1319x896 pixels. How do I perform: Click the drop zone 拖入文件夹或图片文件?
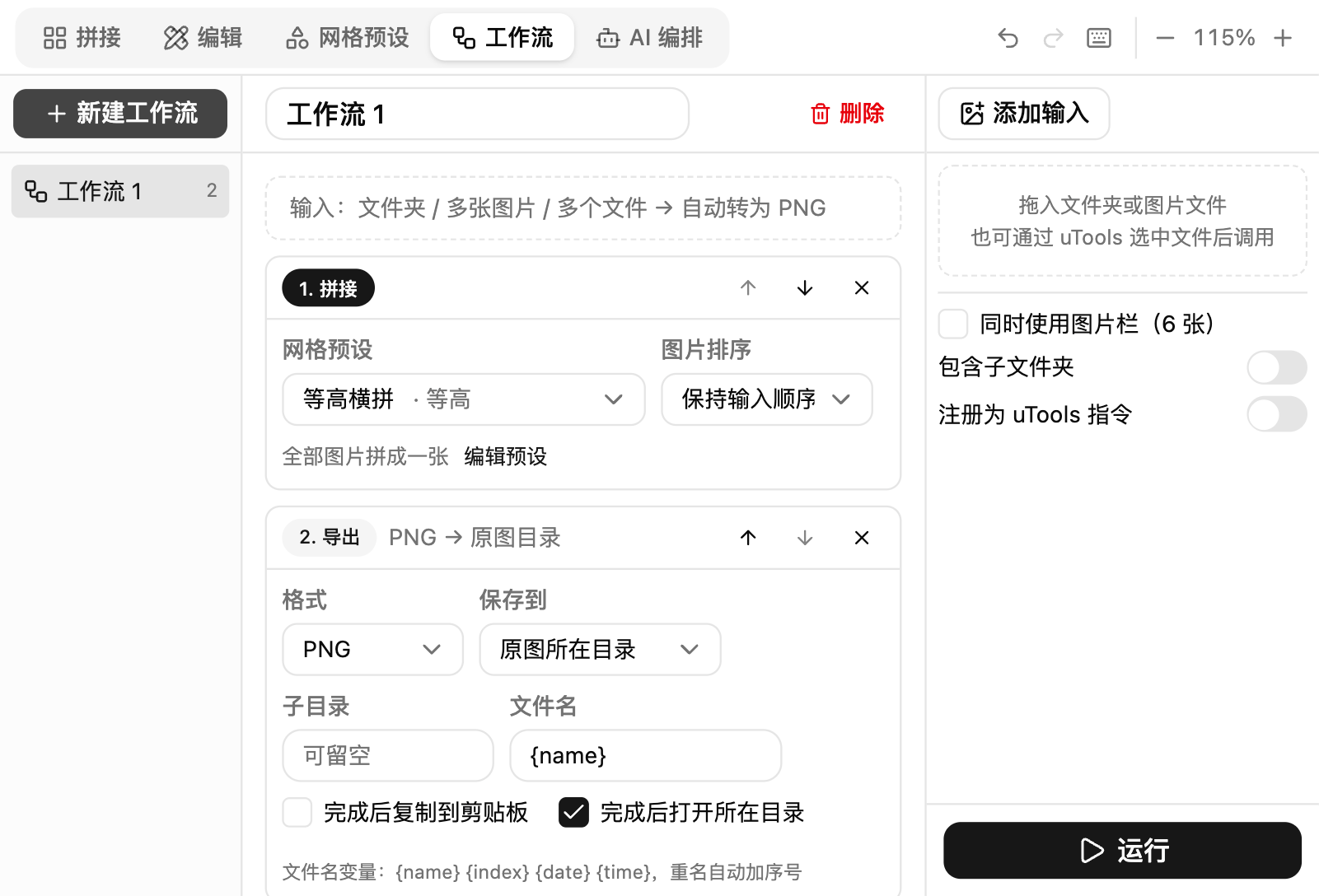tap(1123, 221)
